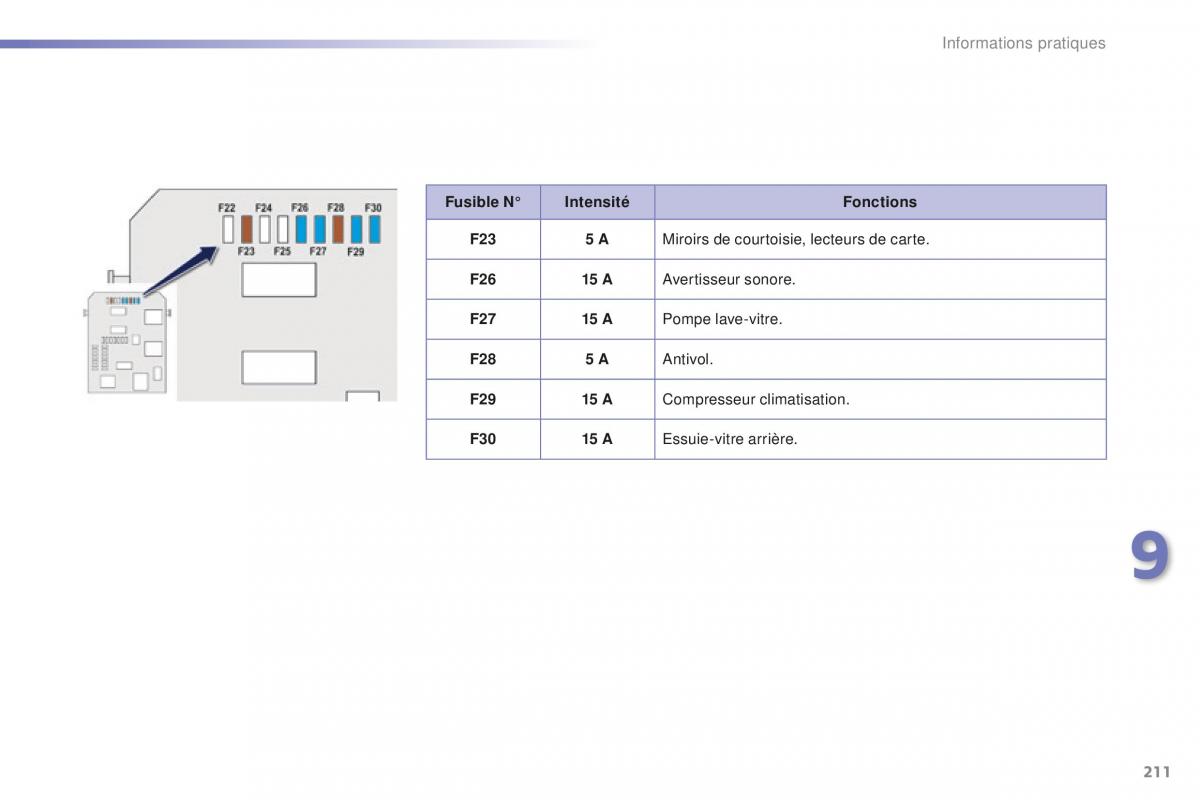This screenshot has height=800, width=1200.
Task: Click the blue F26 fuse in diagram
Action: [301, 229]
